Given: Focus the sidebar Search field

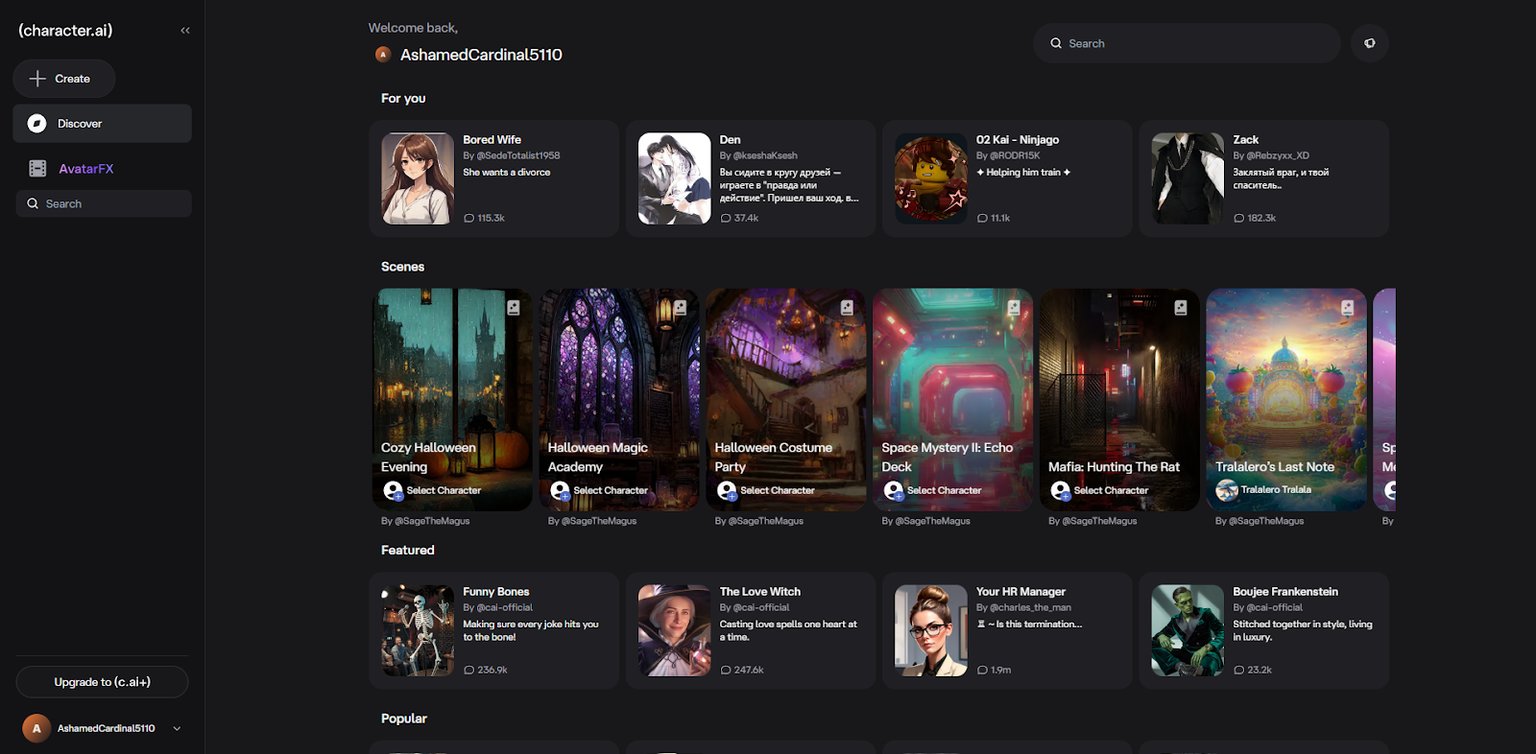Looking at the screenshot, I should [104, 204].
